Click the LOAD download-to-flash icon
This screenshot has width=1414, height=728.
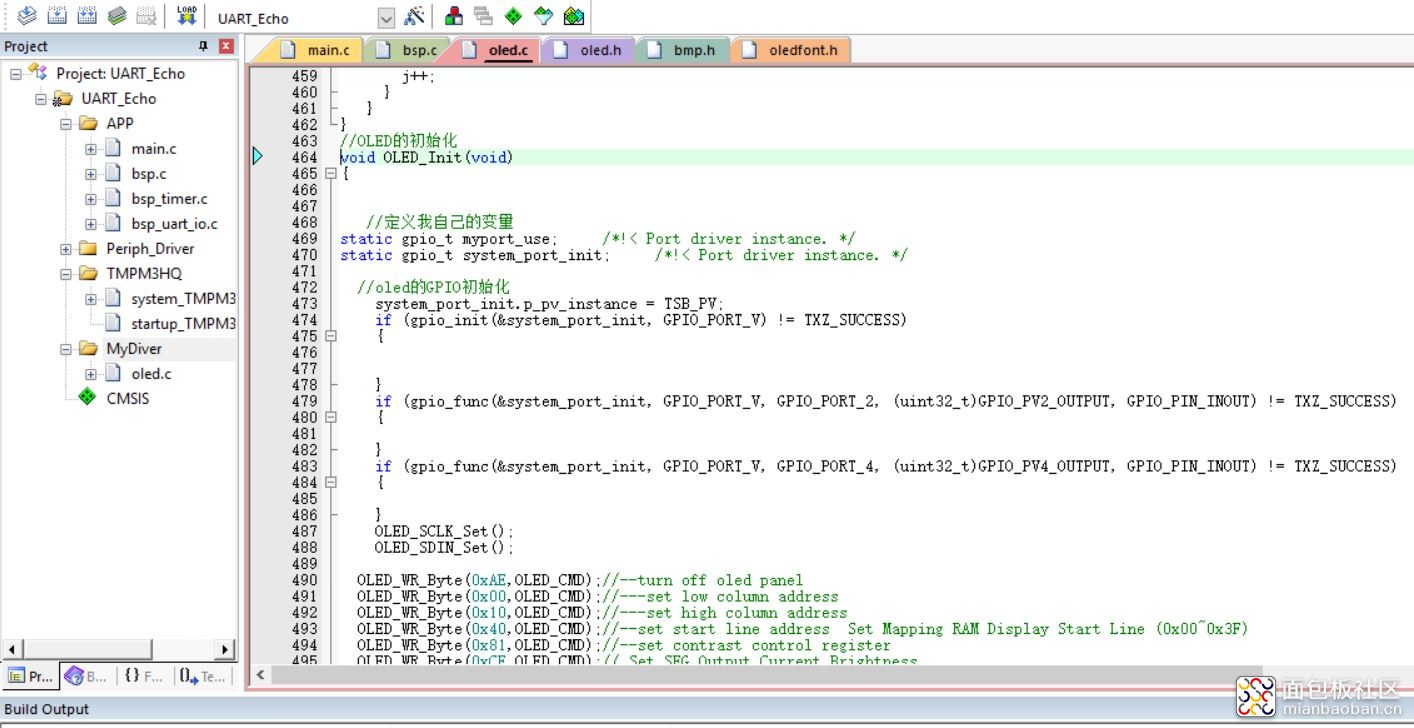point(186,16)
